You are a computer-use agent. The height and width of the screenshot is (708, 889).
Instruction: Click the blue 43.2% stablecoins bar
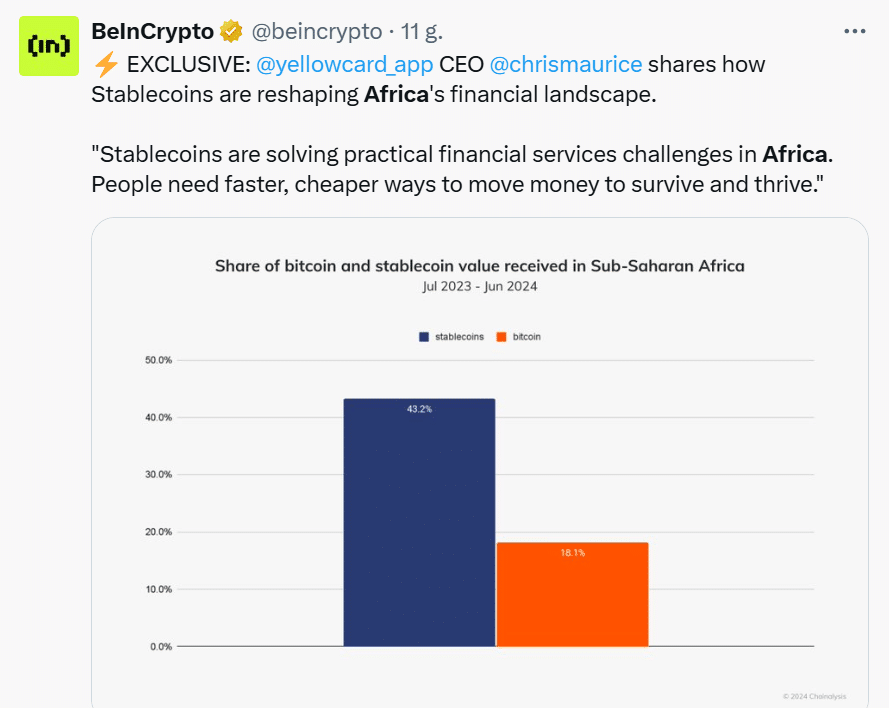click(420, 523)
